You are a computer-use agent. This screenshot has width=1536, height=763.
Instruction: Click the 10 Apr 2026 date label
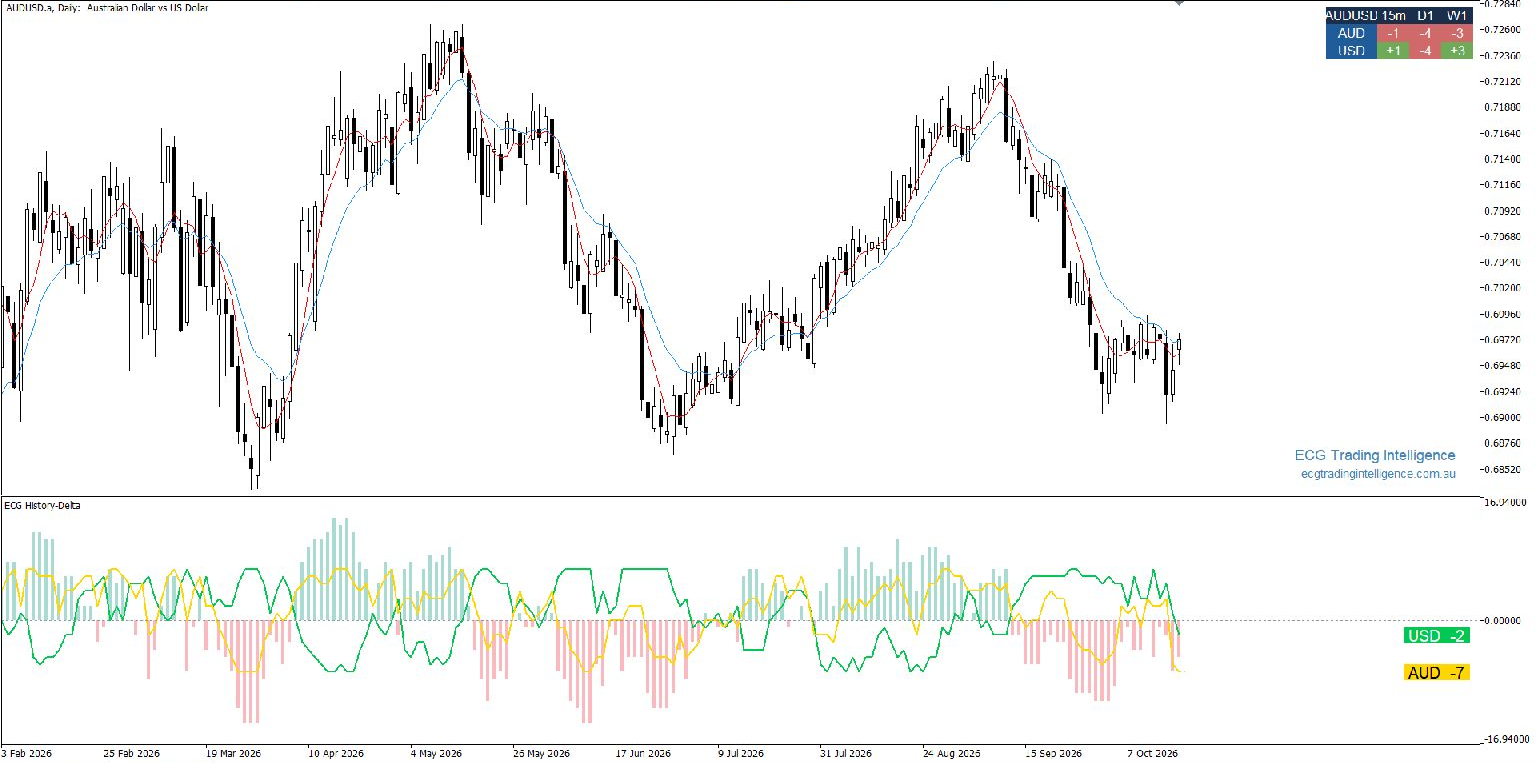pyautogui.click(x=336, y=753)
